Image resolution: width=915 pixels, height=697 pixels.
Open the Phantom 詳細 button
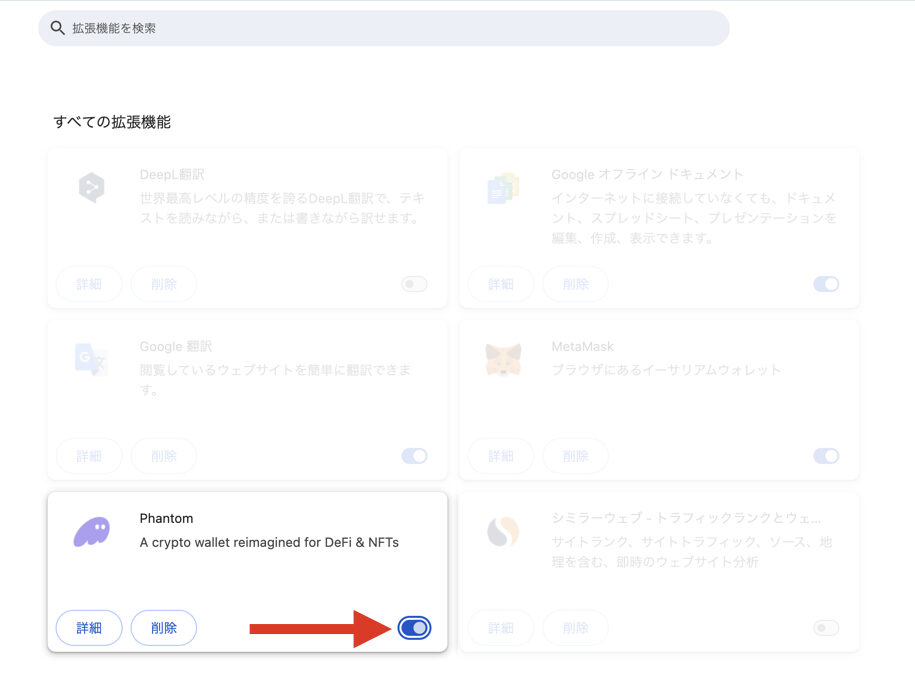(x=89, y=628)
